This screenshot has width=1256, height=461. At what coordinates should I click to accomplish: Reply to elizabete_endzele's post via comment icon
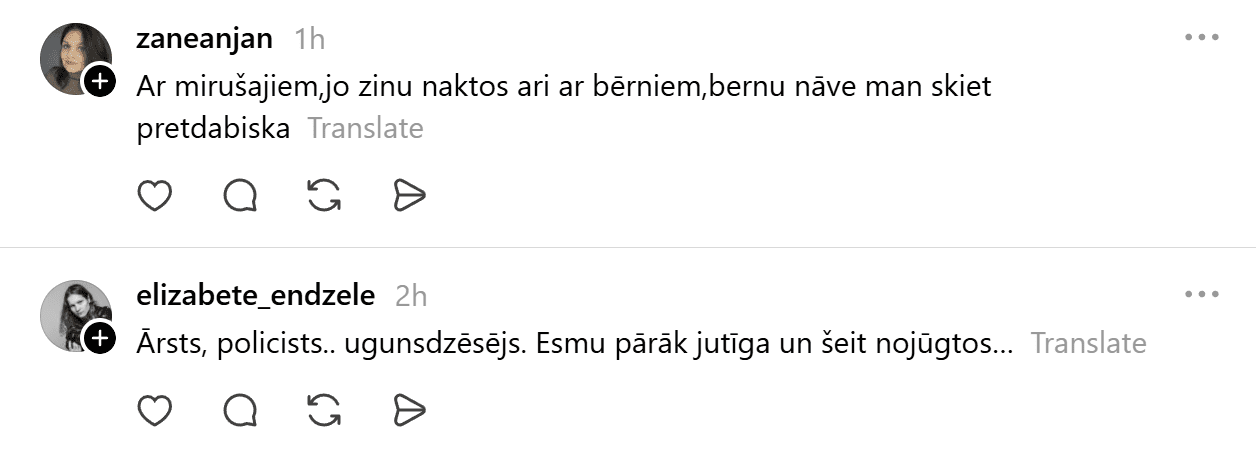[x=240, y=410]
